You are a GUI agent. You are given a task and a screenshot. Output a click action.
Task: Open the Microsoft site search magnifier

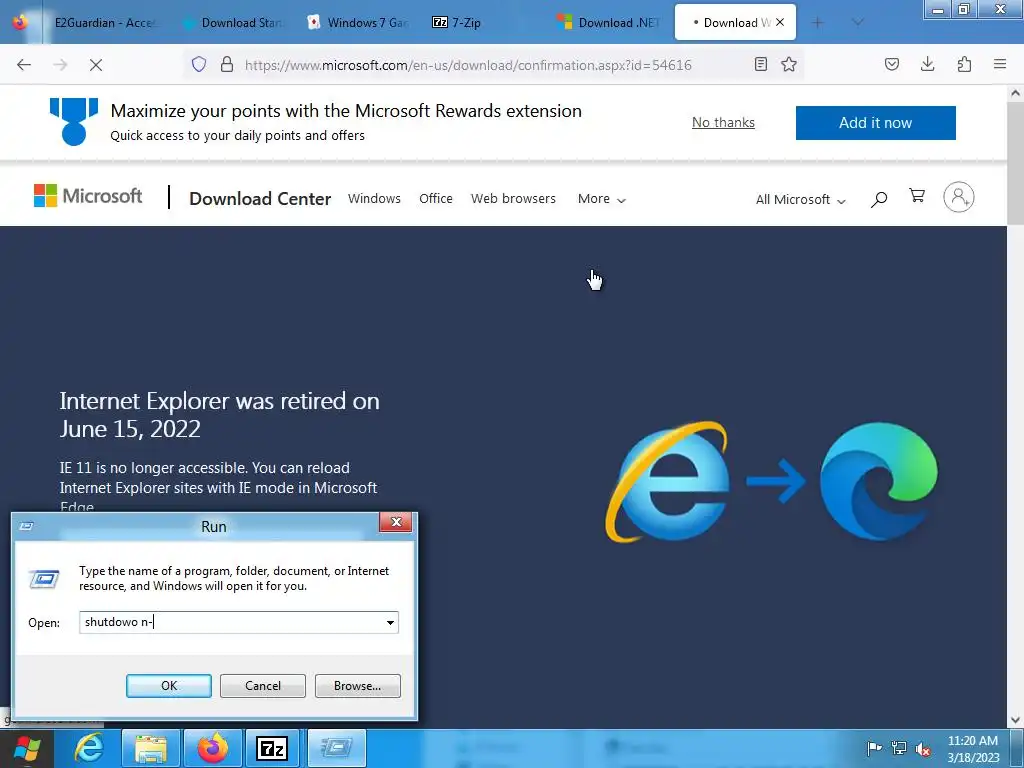879,199
